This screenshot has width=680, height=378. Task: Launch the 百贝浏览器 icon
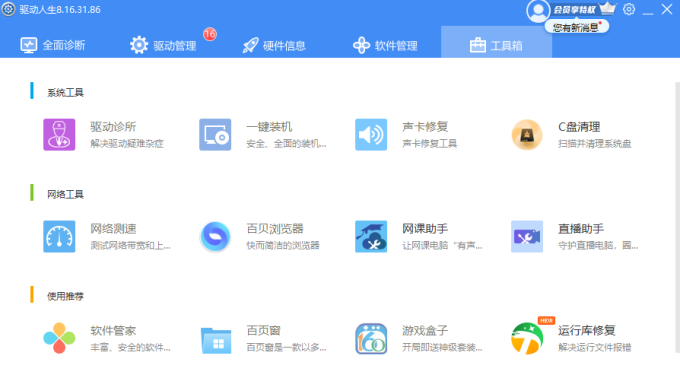coord(215,237)
